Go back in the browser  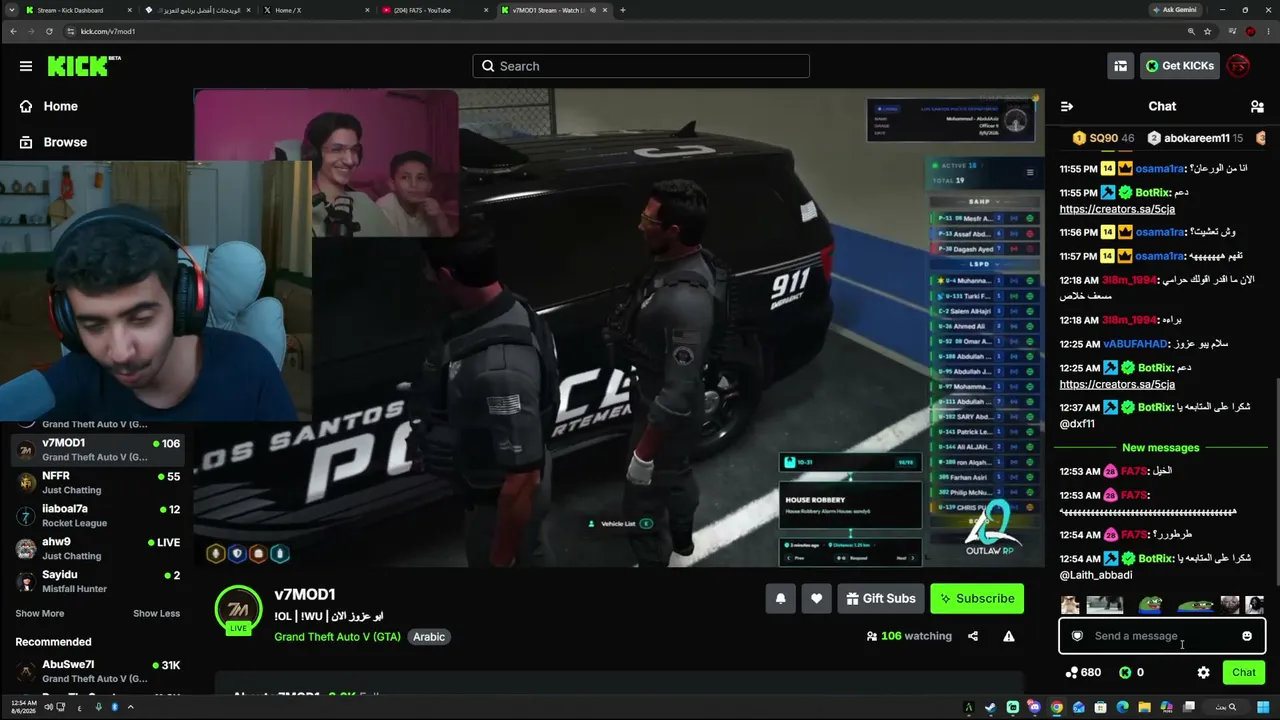click(x=13, y=31)
